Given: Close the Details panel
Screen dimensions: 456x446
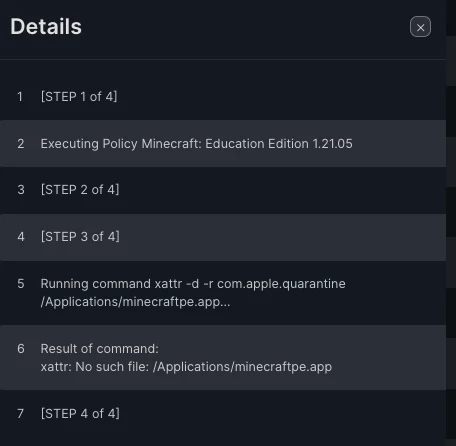Looking at the screenshot, I should pyautogui.click(x=420, y=27).
